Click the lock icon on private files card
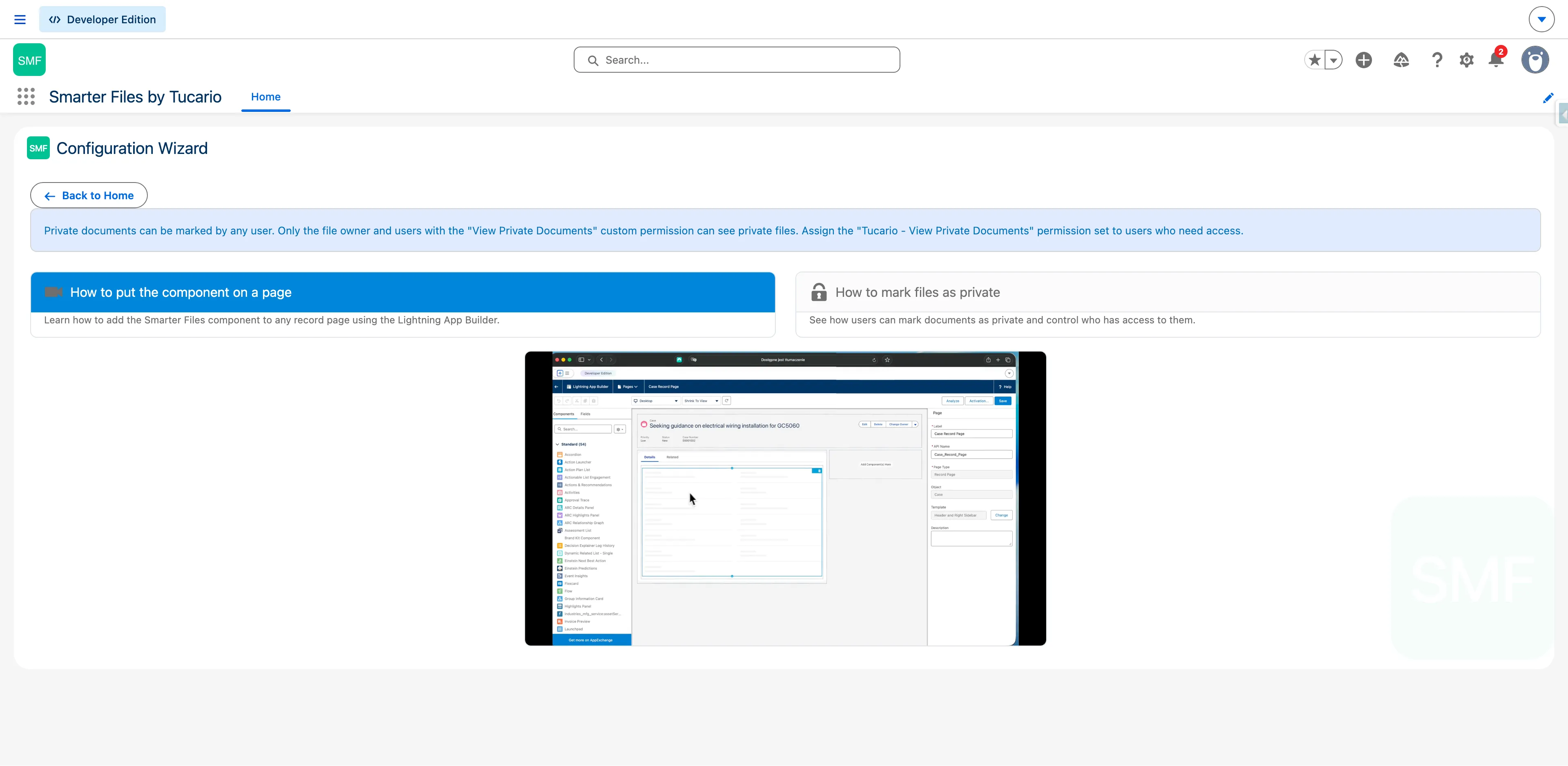 click(819, 292)
